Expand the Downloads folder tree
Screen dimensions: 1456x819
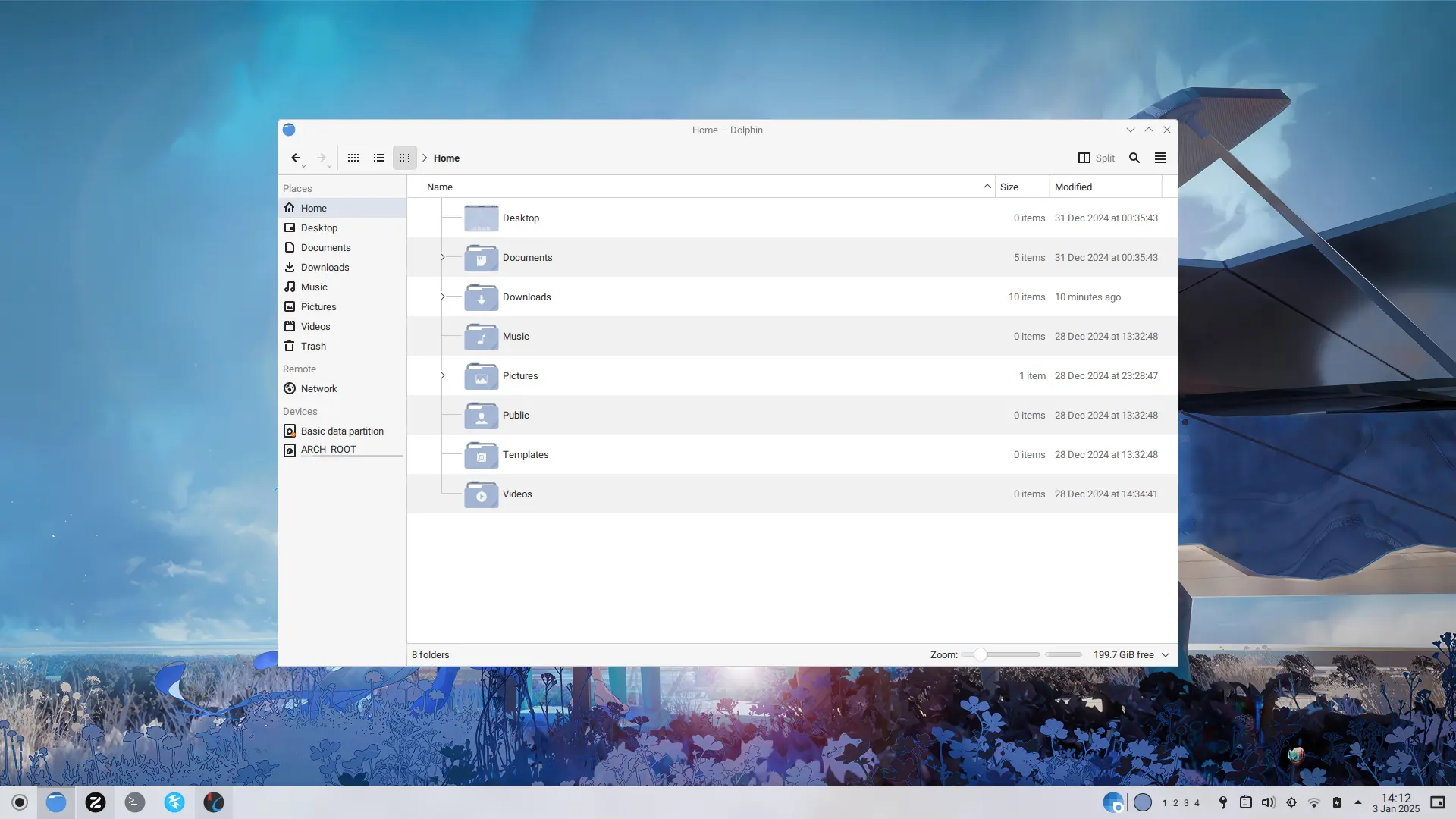442,297
